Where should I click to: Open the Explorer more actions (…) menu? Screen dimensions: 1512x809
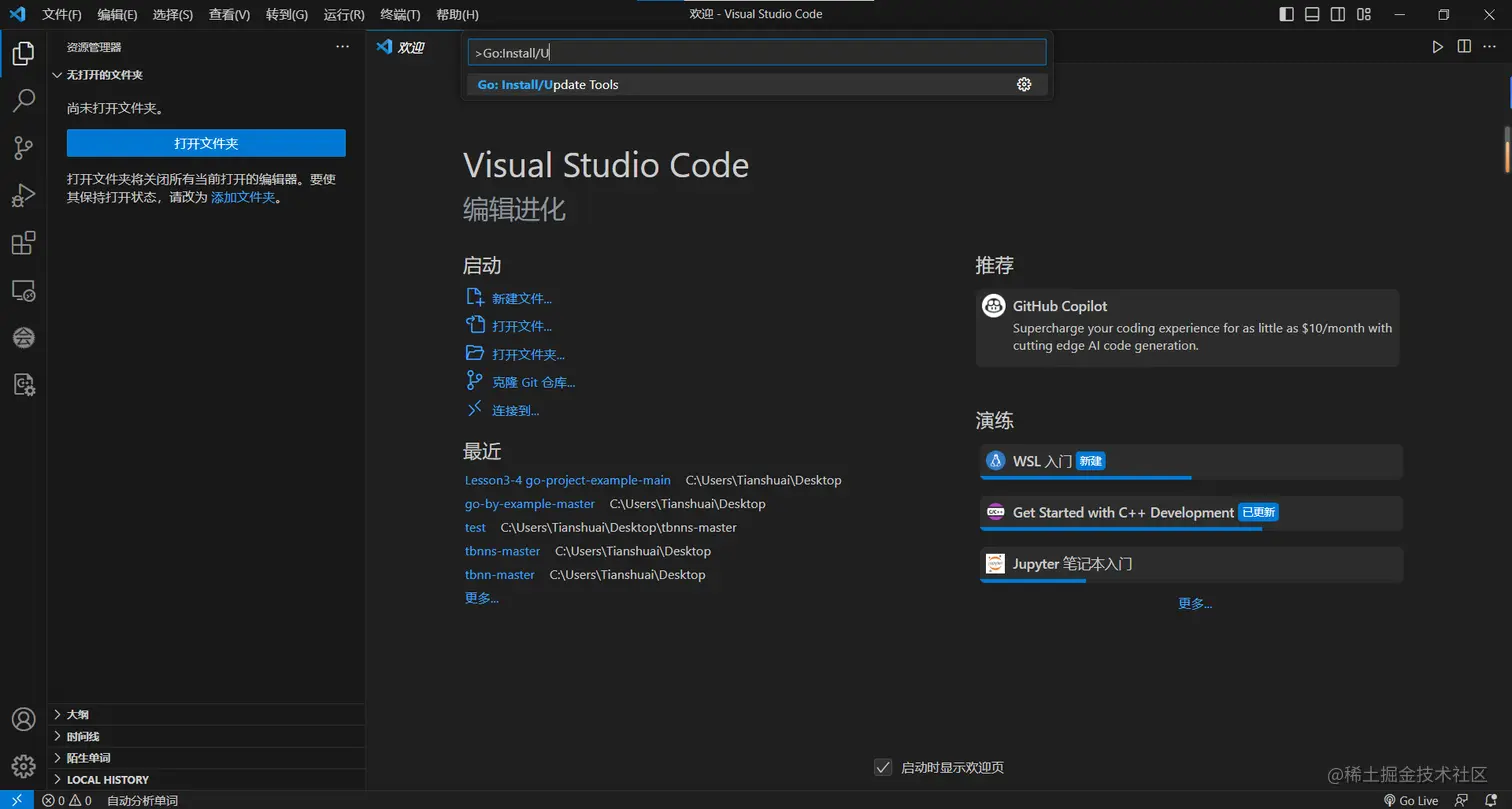(342, 47)
